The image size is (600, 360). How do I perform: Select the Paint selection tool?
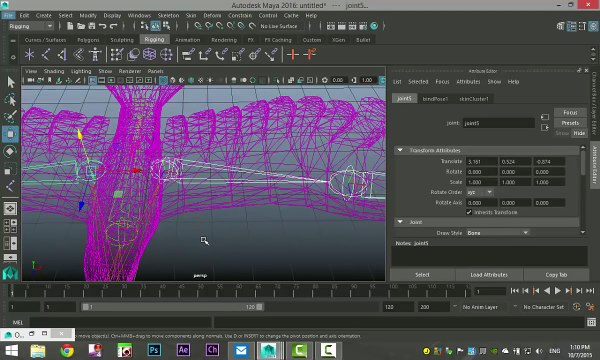[11, 117]
